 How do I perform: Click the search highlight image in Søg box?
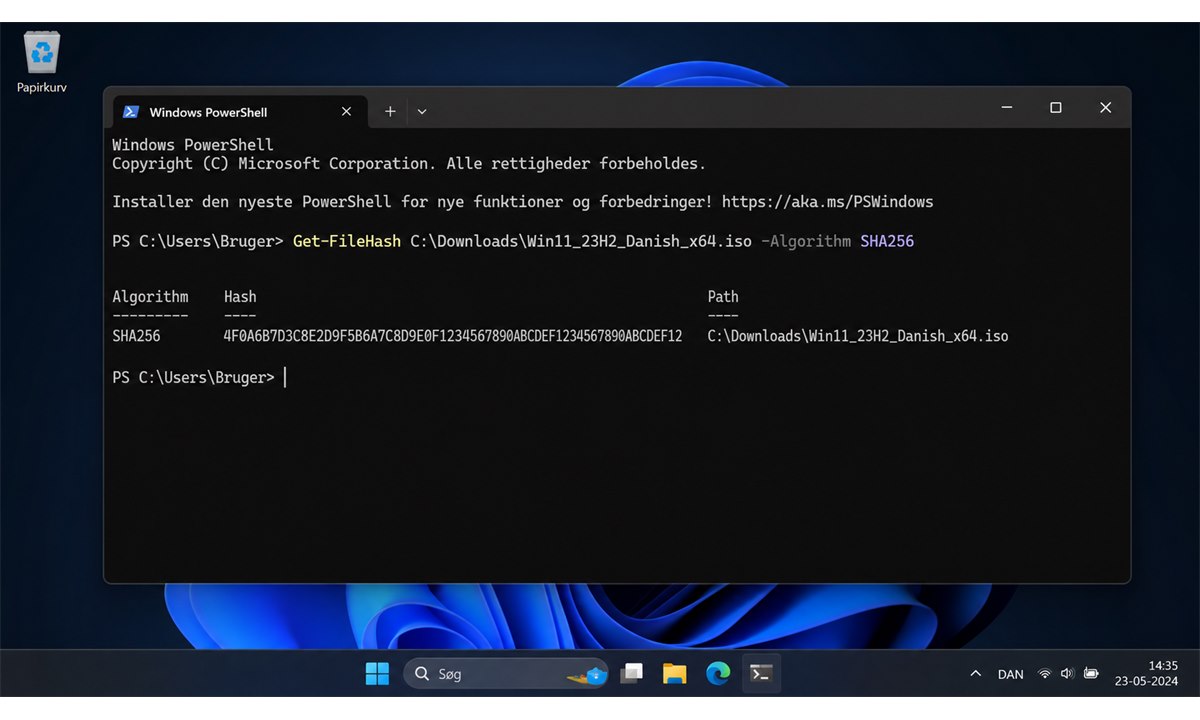click(587, 674)
